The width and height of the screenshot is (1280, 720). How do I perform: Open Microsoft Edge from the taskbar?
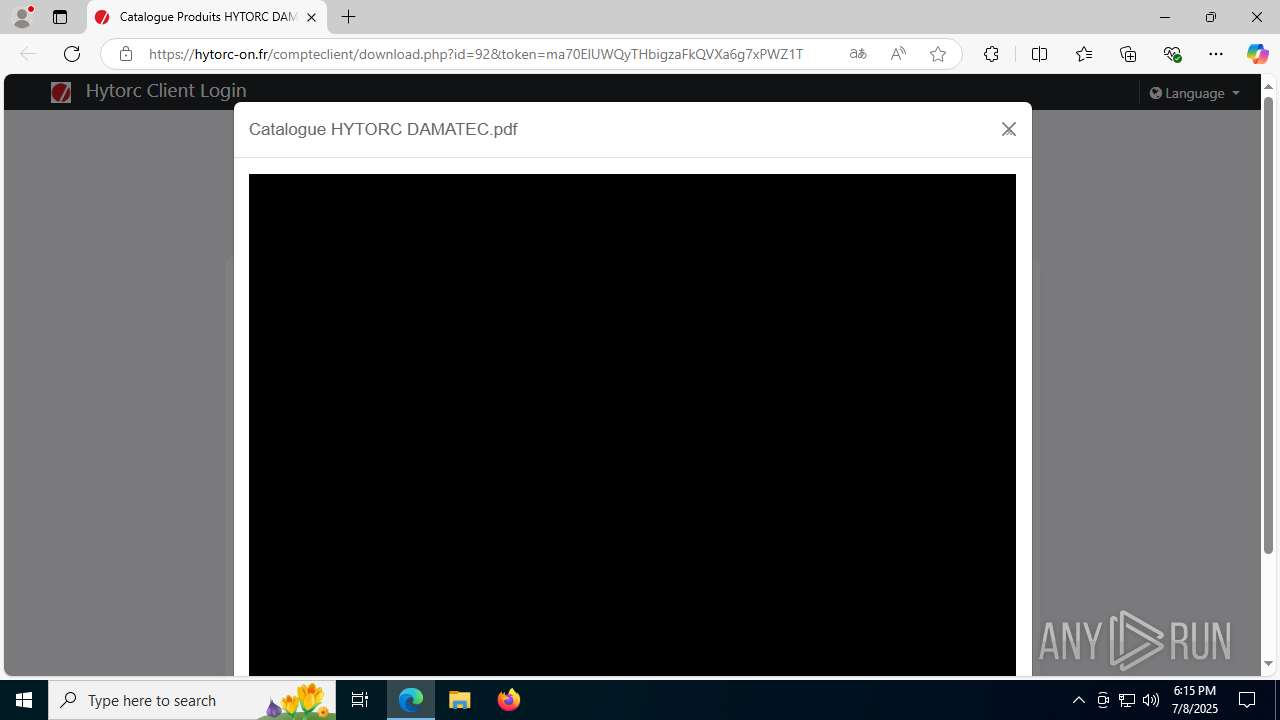[411, 700]
